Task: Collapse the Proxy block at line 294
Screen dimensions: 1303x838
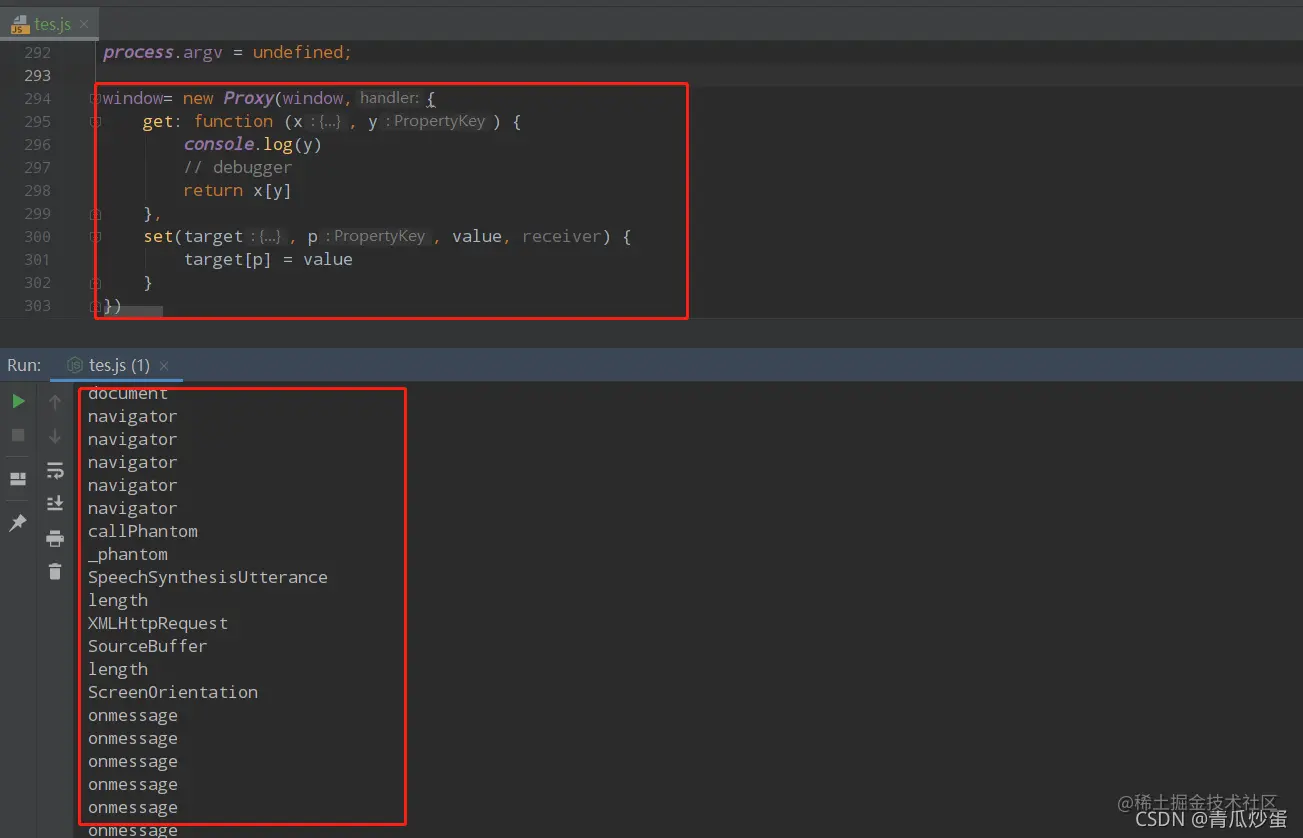Action: (95, 98)
